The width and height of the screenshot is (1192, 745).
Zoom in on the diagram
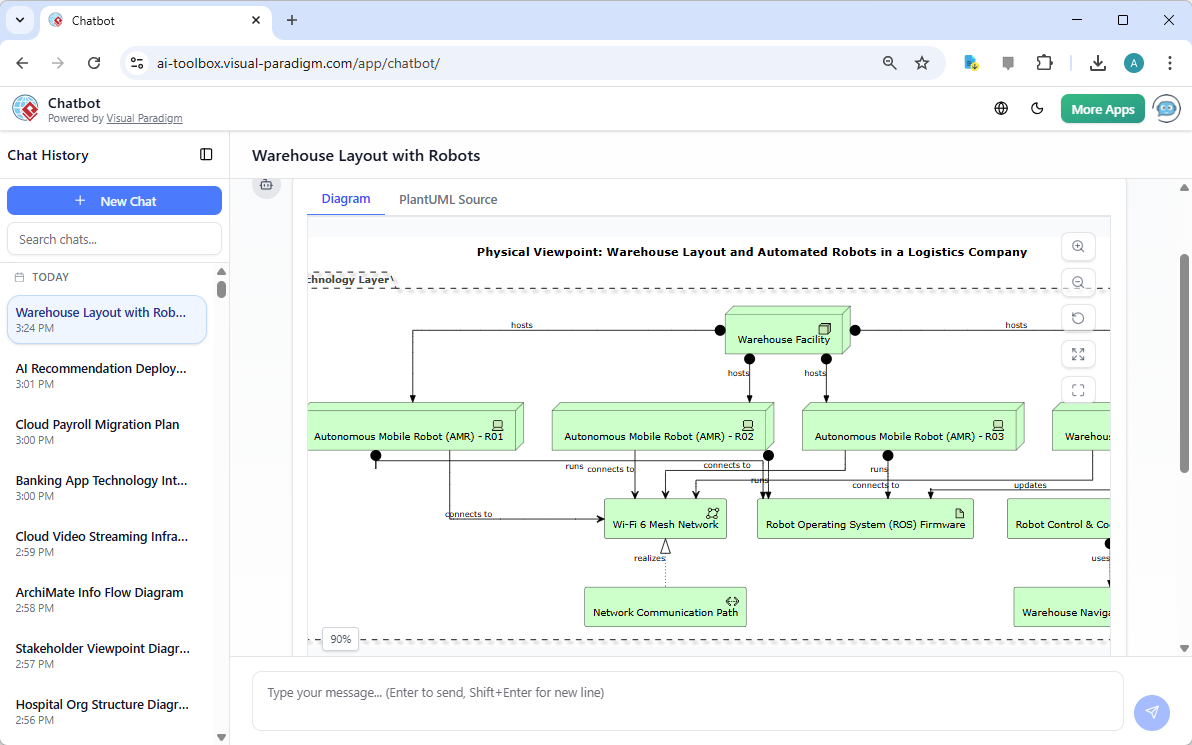pos(1077,246)
